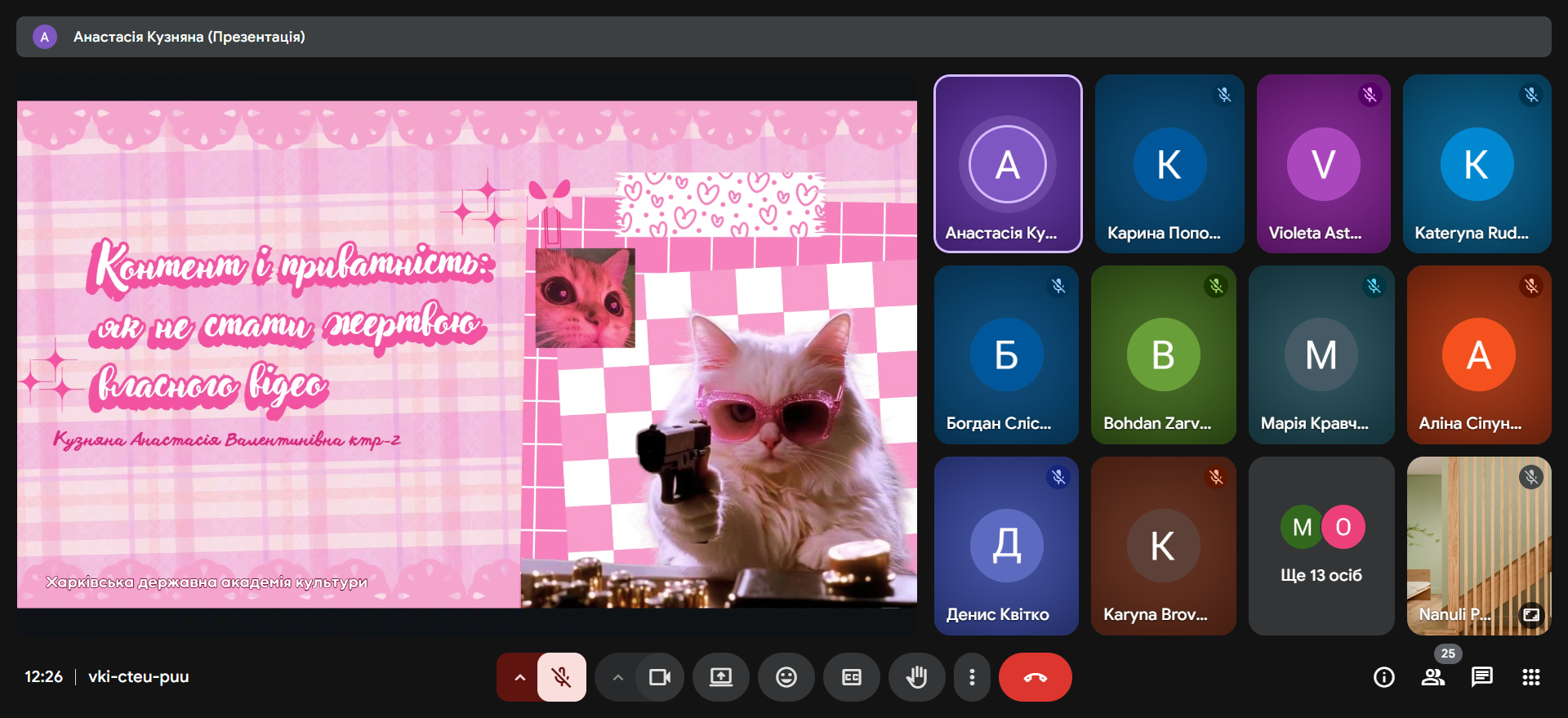Screen dimensions: 1568x718
Task: Click picture-in-picture icon on Nanuli tile
Action: [1530, 614]
